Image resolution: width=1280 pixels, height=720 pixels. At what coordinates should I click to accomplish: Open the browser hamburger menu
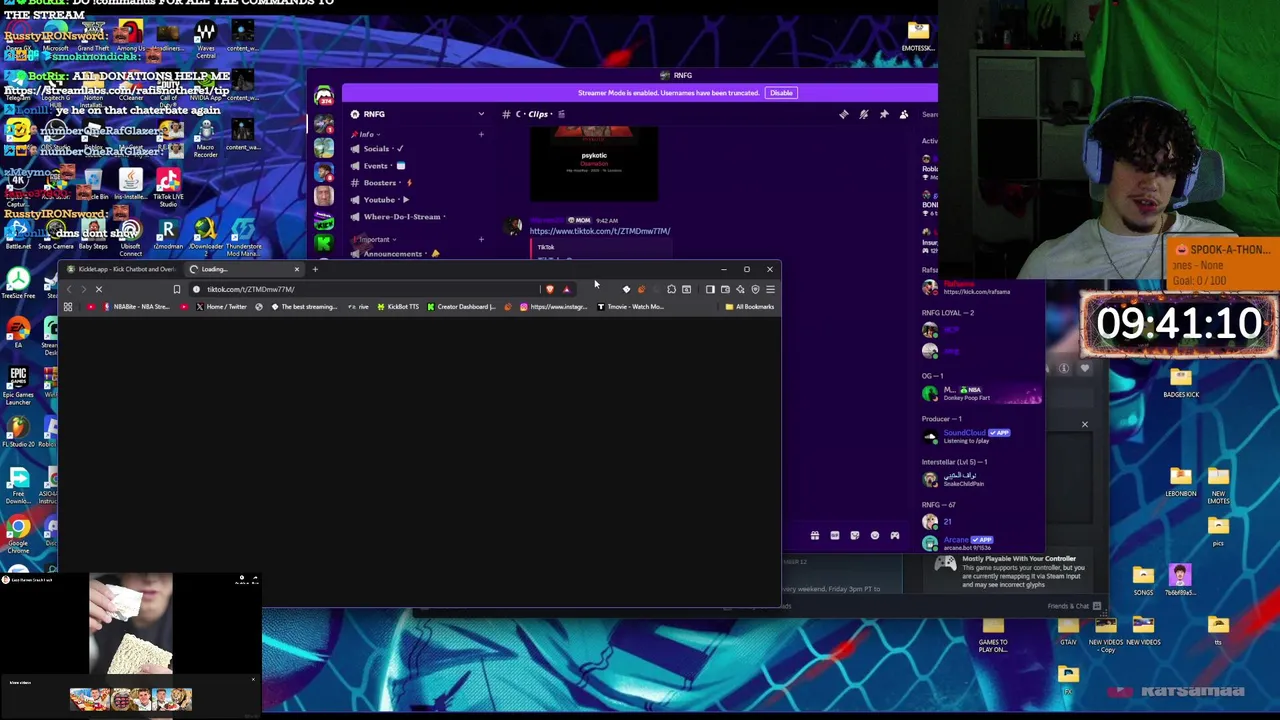click(770, 289)
